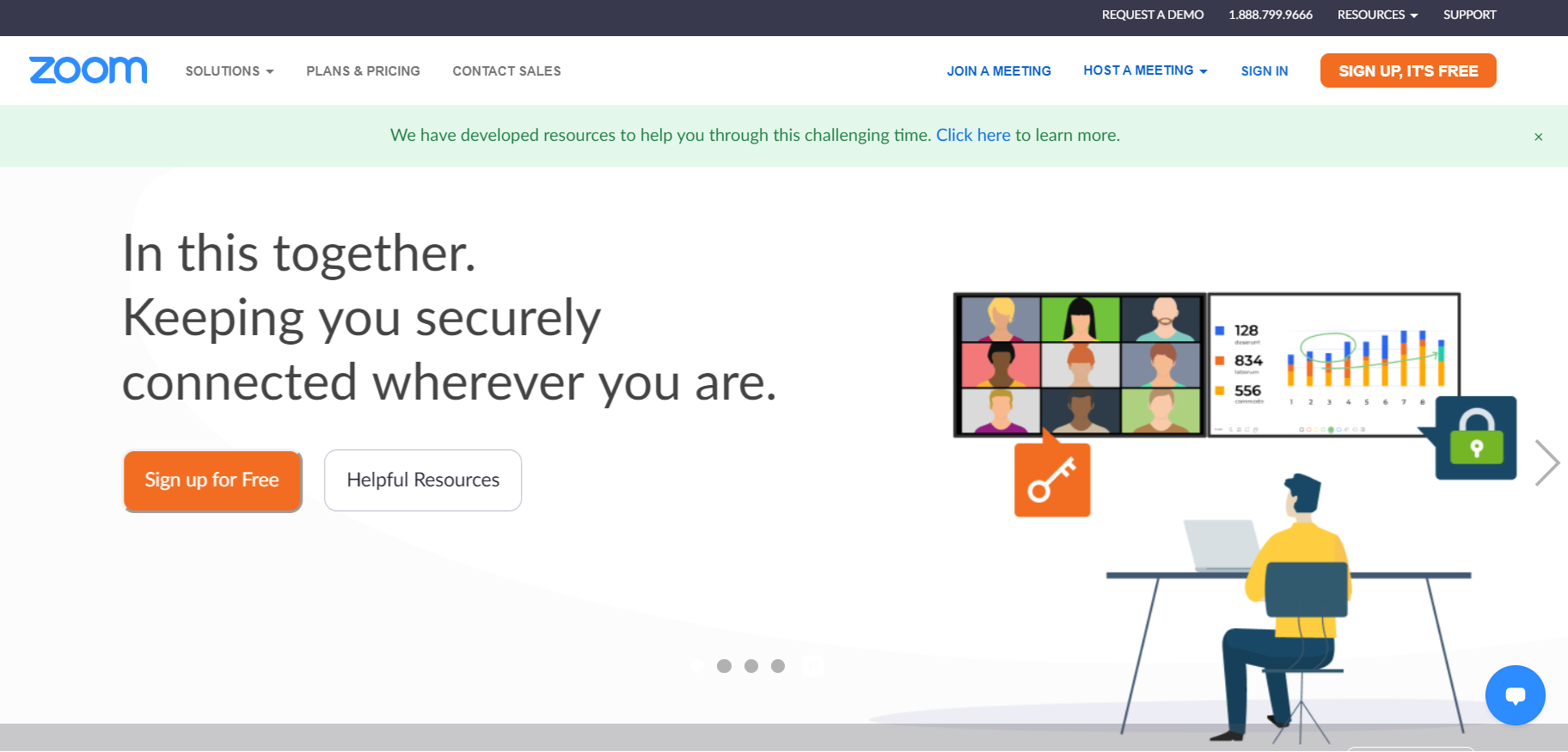Open Plans & Pricing
This screenshot has width=1568, height=752.
363,71
